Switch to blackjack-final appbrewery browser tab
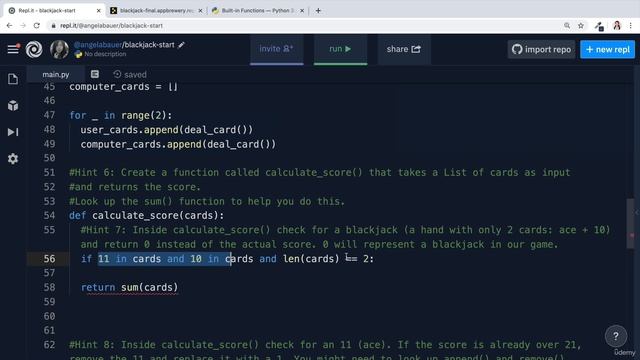Image resolution: width=640 pixels, height=360 pixels. tap(156, 11)
